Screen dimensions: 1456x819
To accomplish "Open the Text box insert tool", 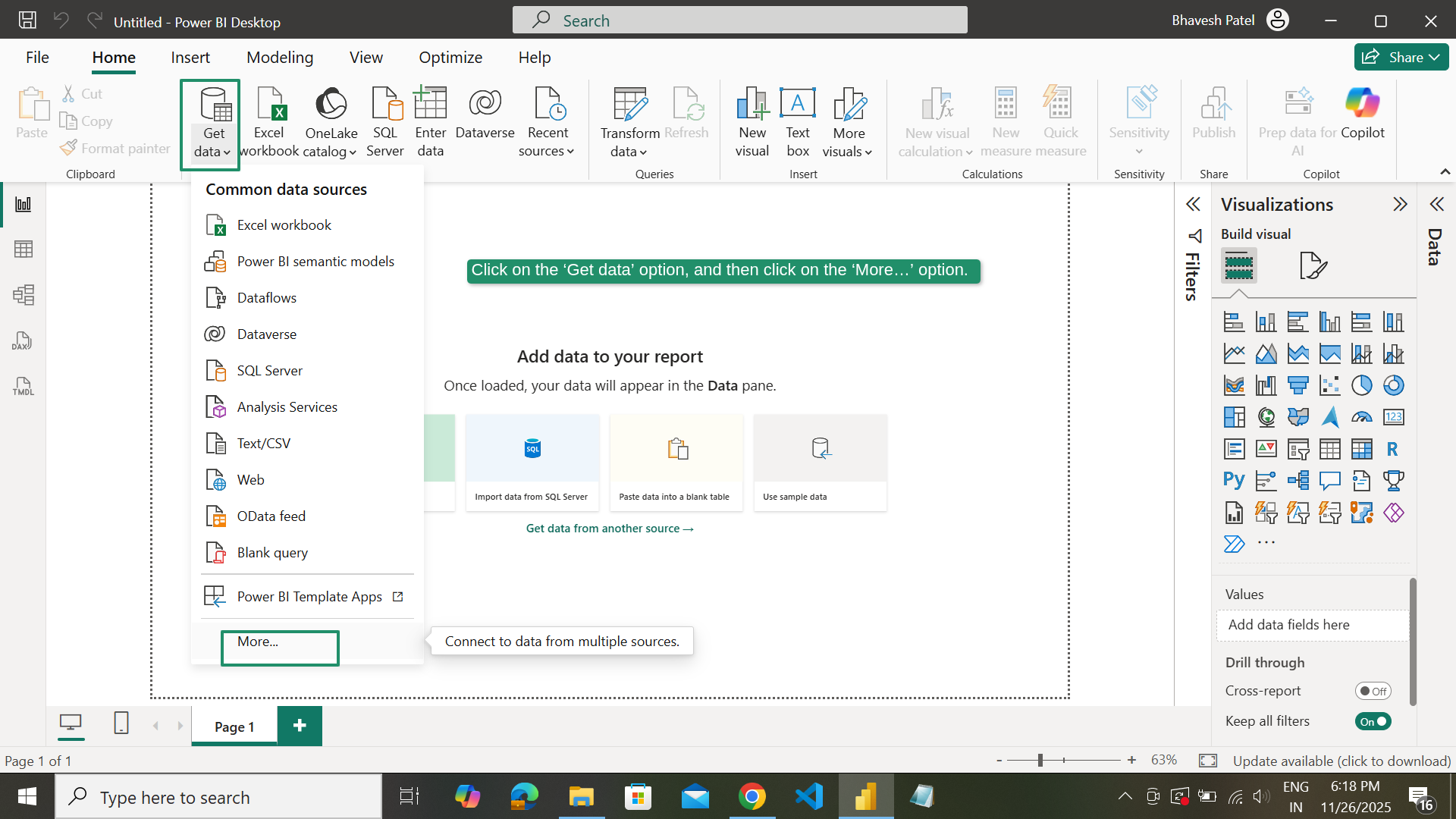I will pos(797,121).
